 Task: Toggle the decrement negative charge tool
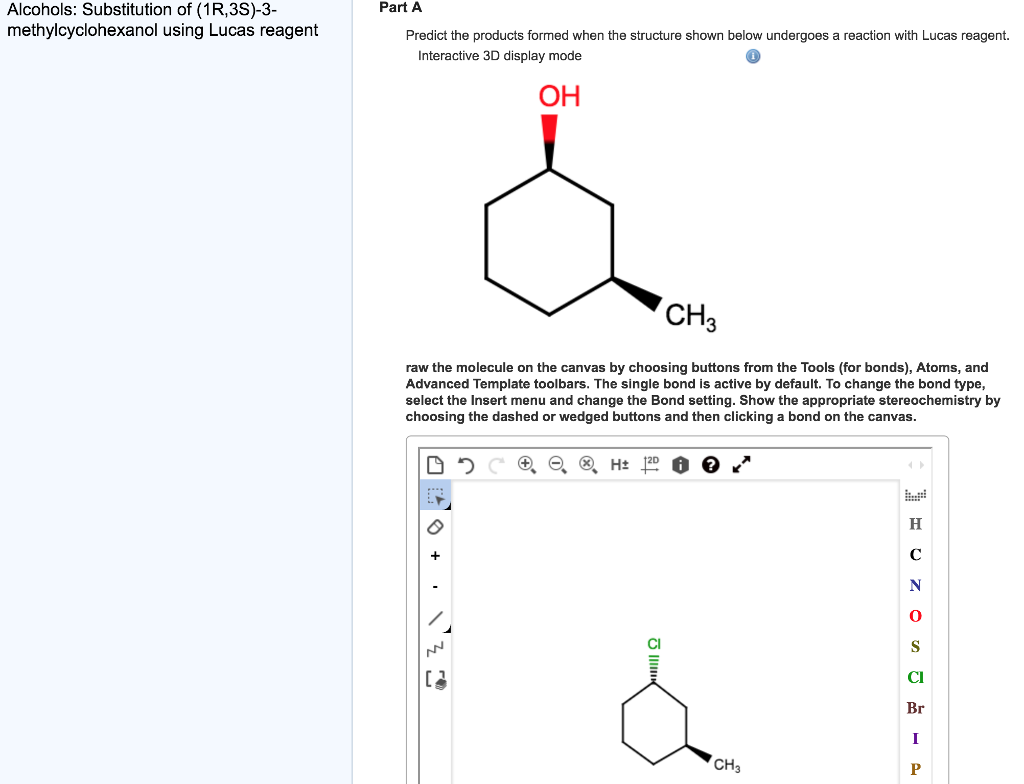pyautogui.click(x=434, y=587)
